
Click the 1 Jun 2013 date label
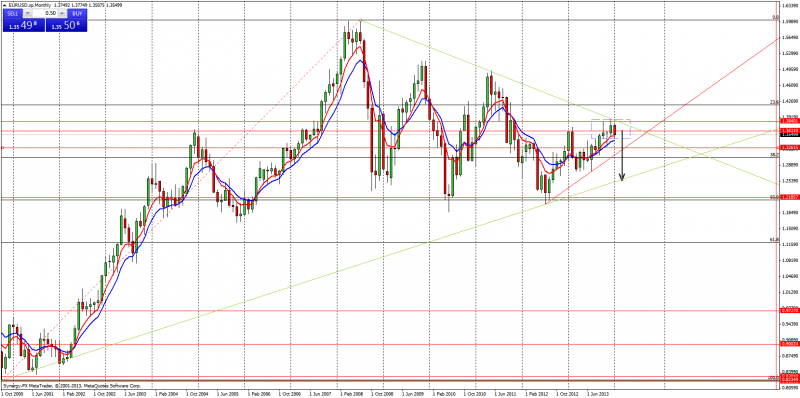tap(597, 394)
